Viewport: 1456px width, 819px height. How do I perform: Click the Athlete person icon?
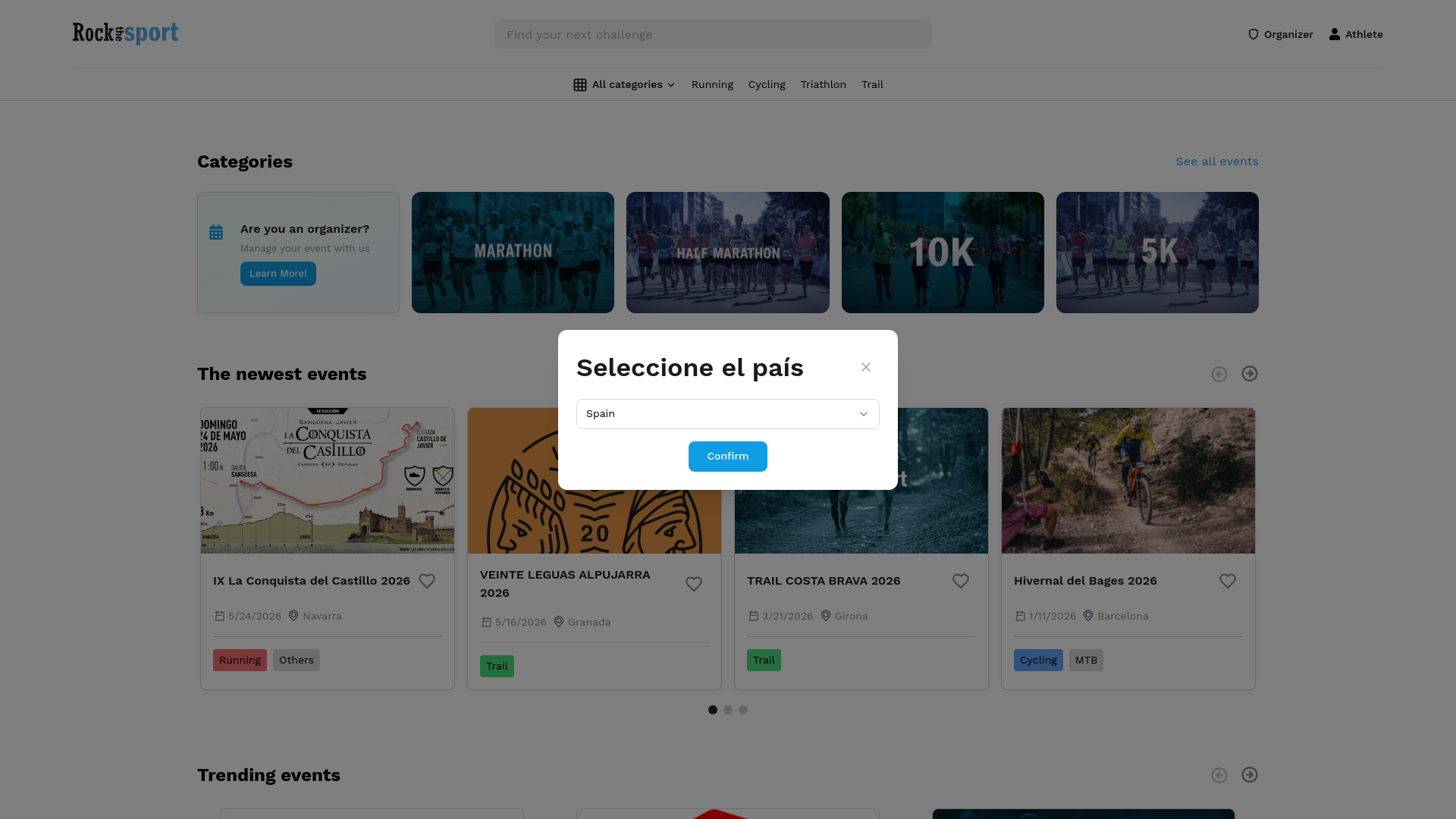pos(1335,34)
